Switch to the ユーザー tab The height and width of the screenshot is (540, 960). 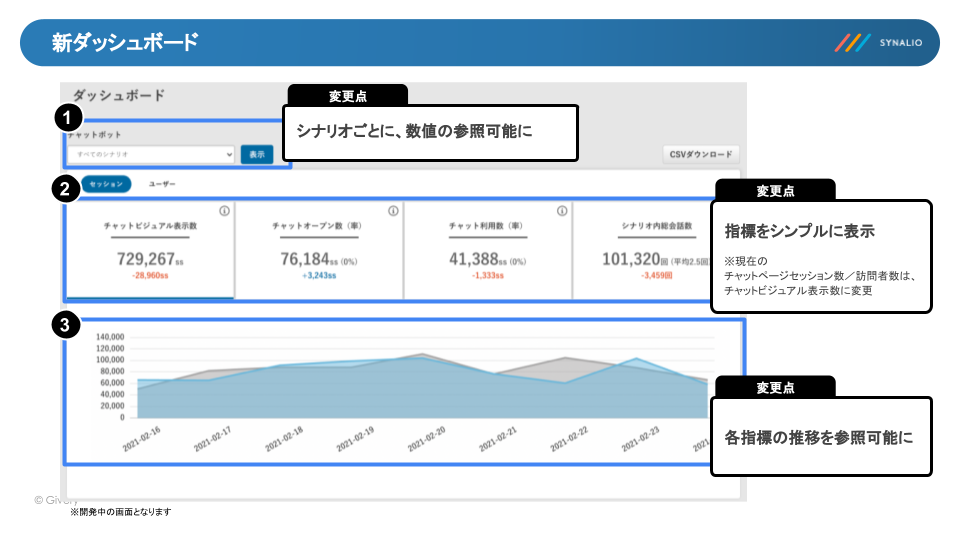(162, 184)
